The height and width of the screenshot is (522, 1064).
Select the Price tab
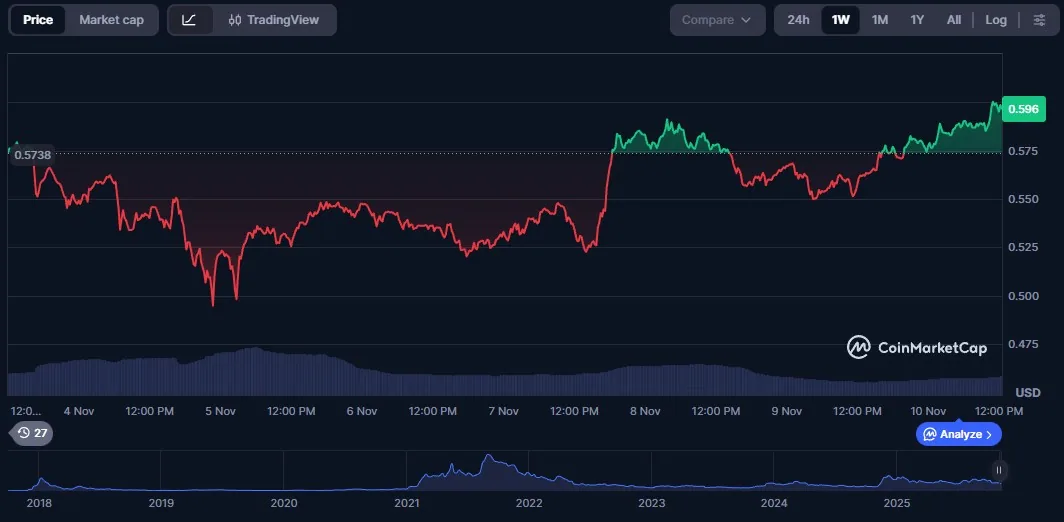click(x=38, y=20)
